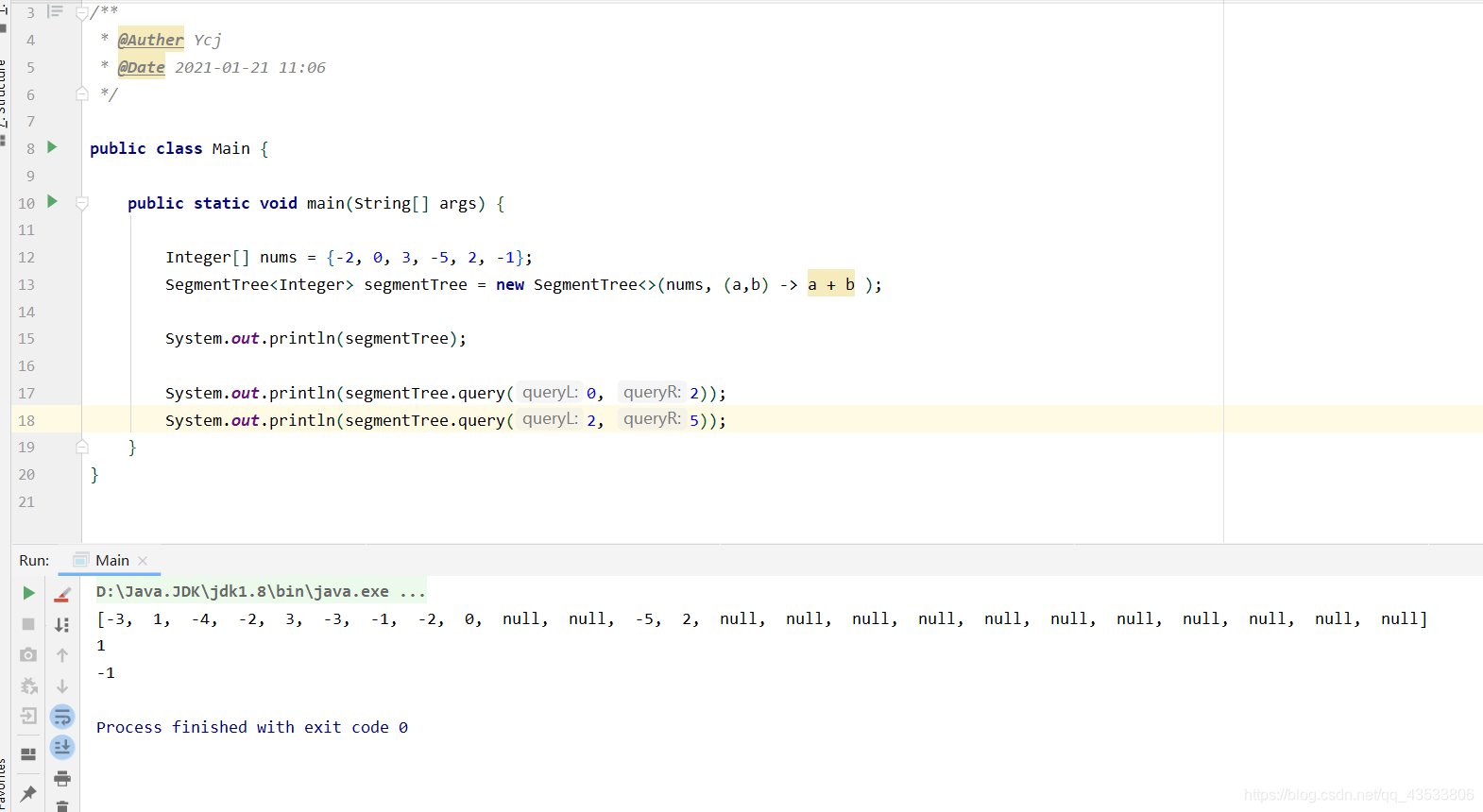This screenshot has height=812, width=1483.
Task: Click the red pencil edit-console icon
Action: (62, 594)
